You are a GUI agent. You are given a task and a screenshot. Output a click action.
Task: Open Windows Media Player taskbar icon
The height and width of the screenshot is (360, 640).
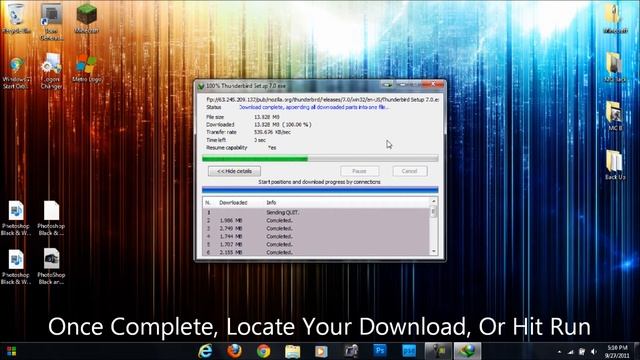pos(321,351)
